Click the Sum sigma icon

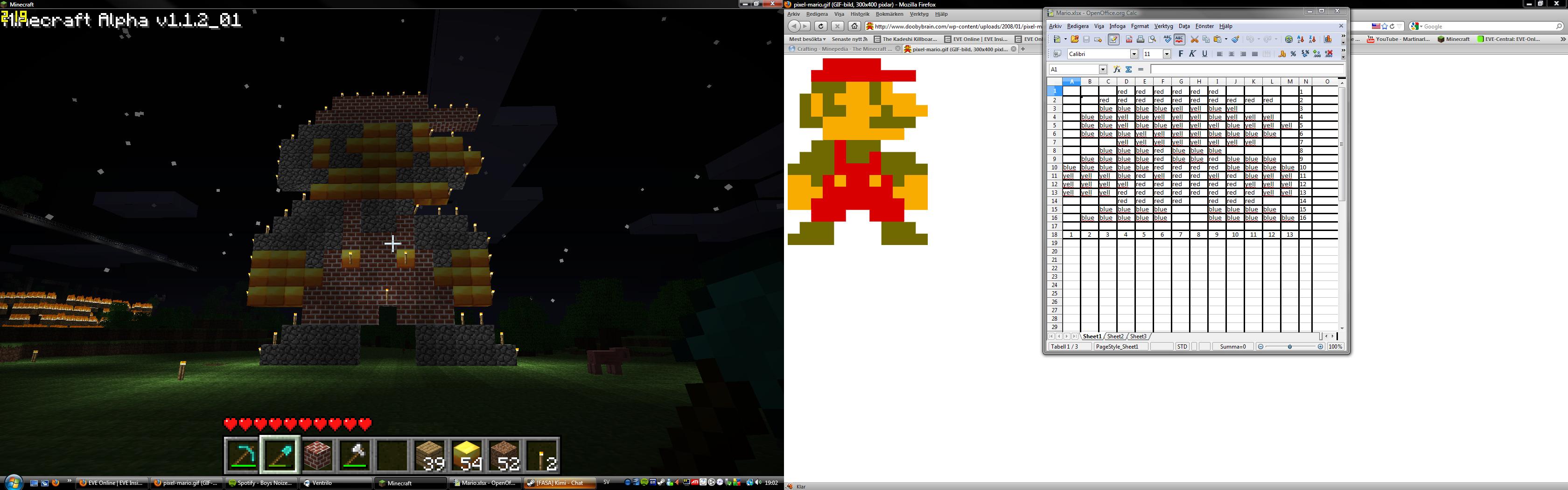(x=1128, y=70)
